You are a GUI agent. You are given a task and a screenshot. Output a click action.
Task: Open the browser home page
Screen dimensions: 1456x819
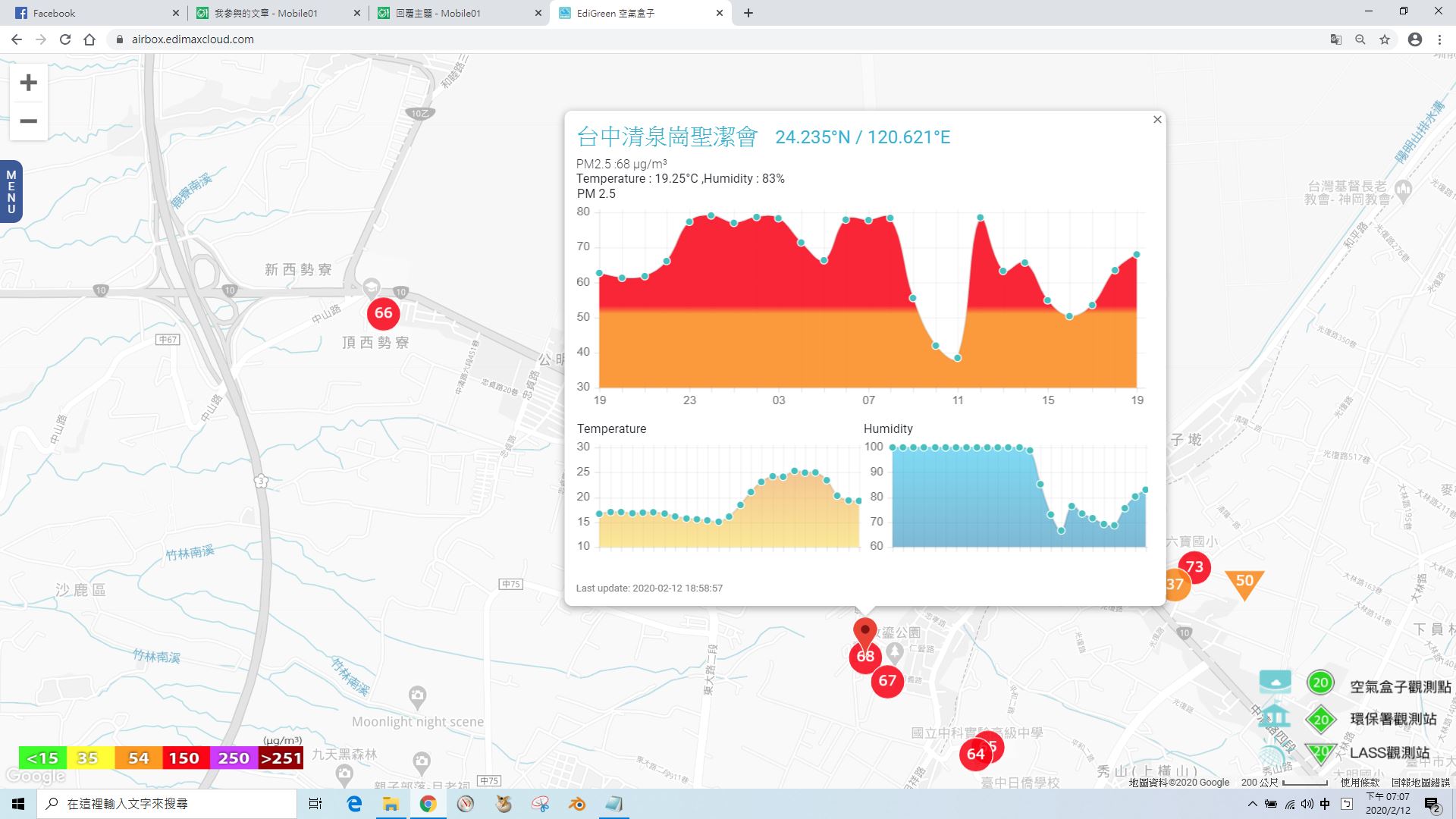click(89, 39)
